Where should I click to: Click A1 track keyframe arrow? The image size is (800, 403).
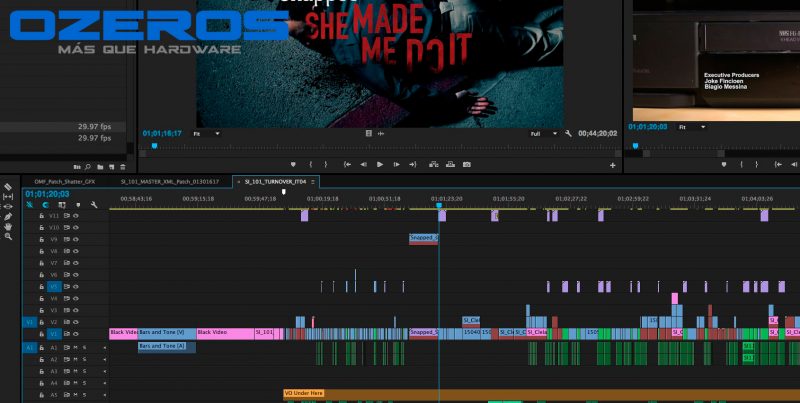pyautogui.click(x=105, y=348)
